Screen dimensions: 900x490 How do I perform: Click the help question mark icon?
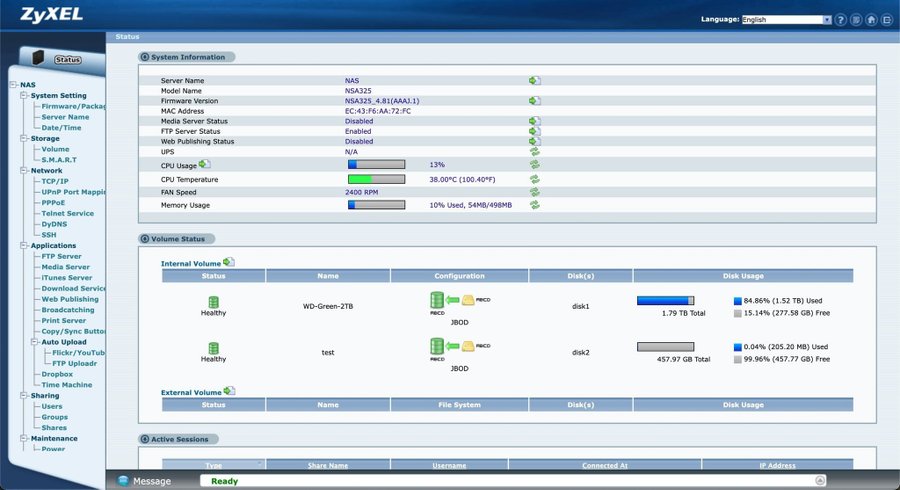pos(841,19)
